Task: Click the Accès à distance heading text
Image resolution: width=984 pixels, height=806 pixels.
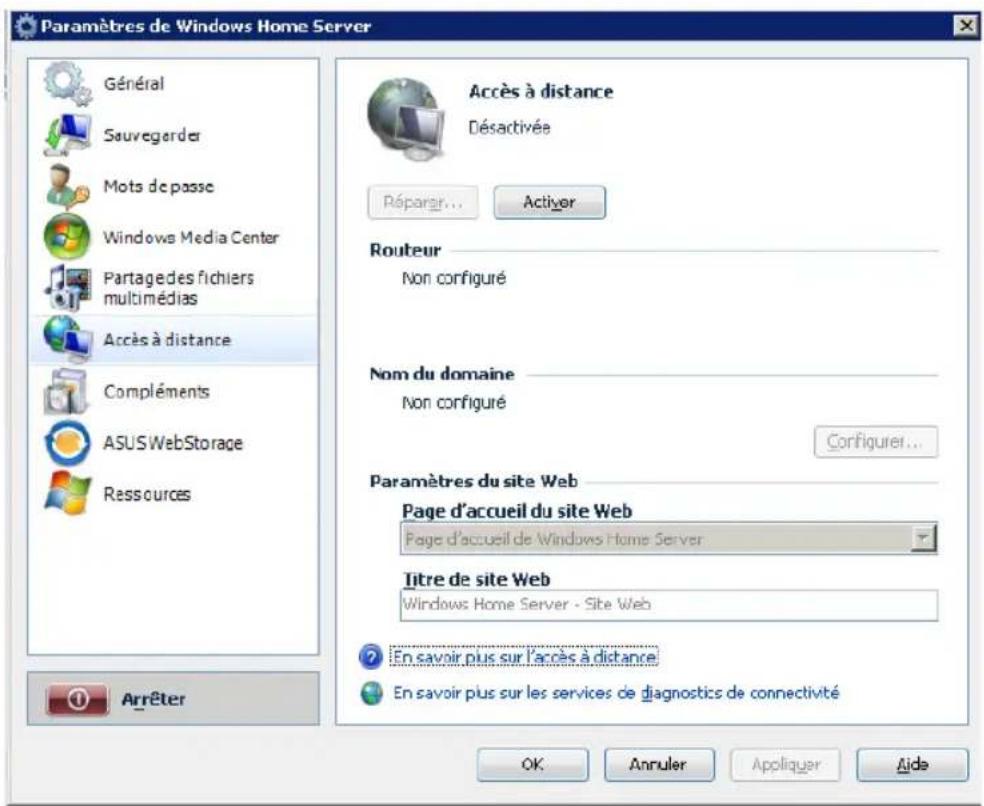Action: coord(541,92)
